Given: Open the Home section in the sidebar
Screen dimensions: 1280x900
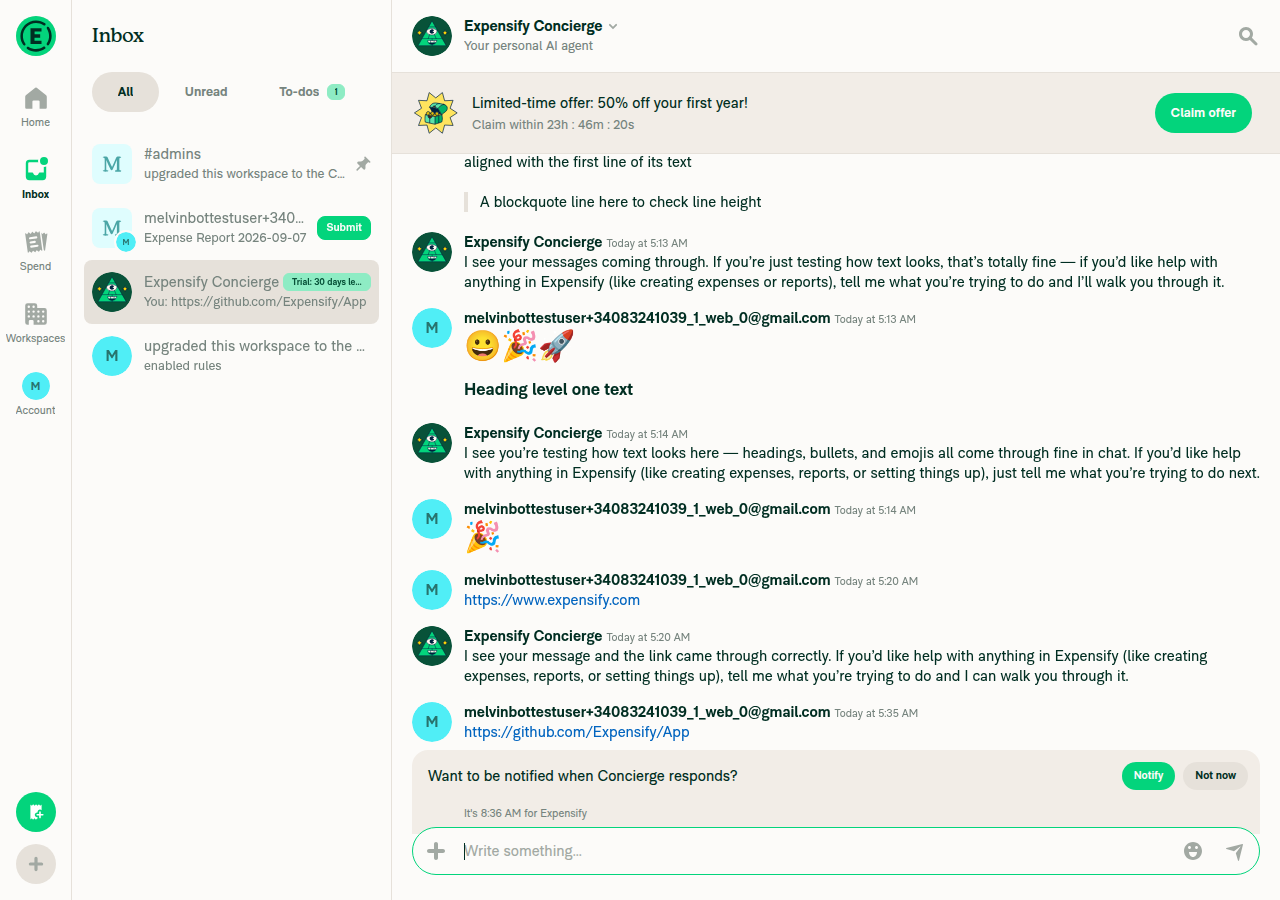Looking at the screenshot, I should [x=35, y=108].
